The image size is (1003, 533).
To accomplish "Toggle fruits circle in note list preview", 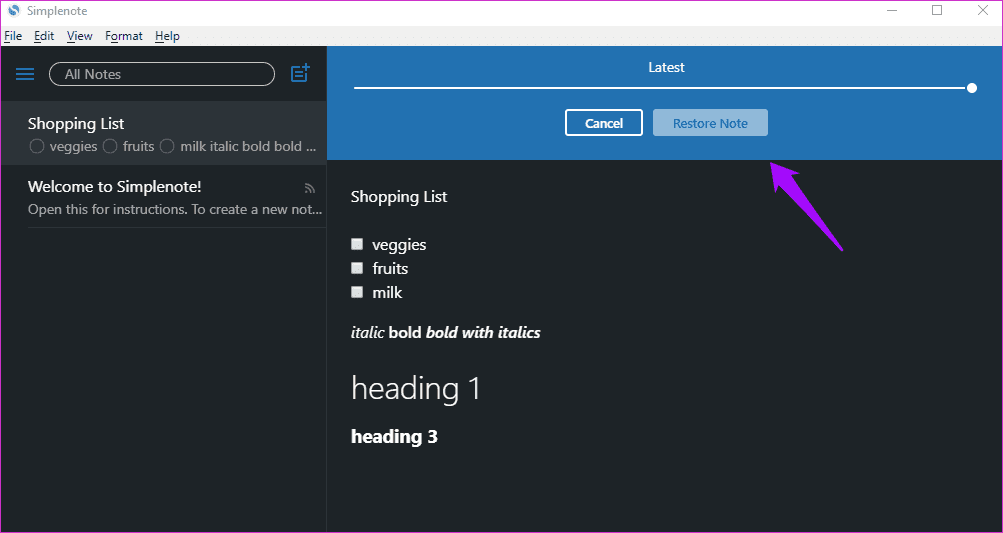I will pos(110,147).
